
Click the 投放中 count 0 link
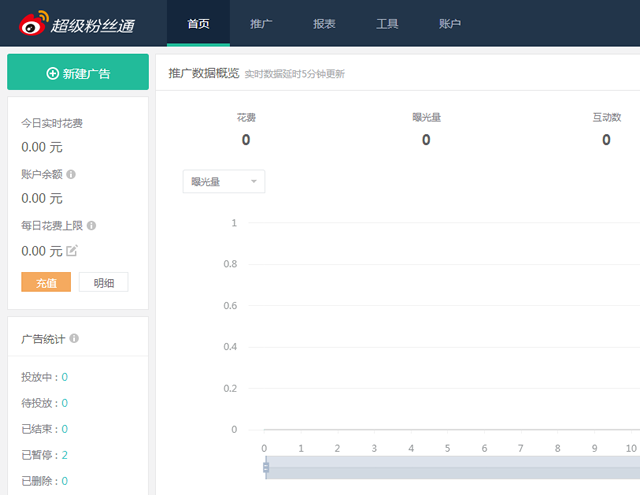point(64,377)
